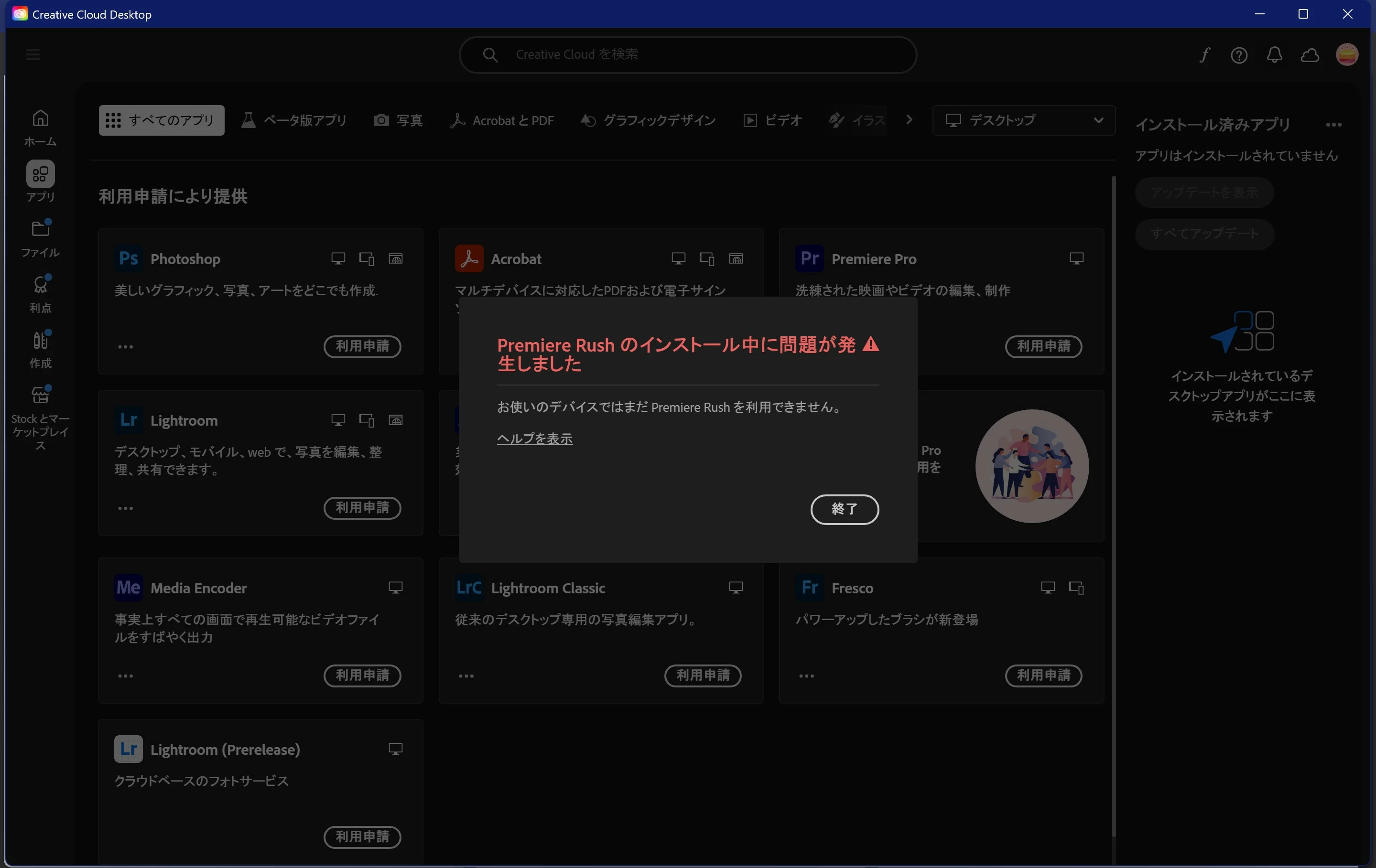Select the ベータ版アプリ tab
This screenshot has height=868, width=1376.
[294, 120]
